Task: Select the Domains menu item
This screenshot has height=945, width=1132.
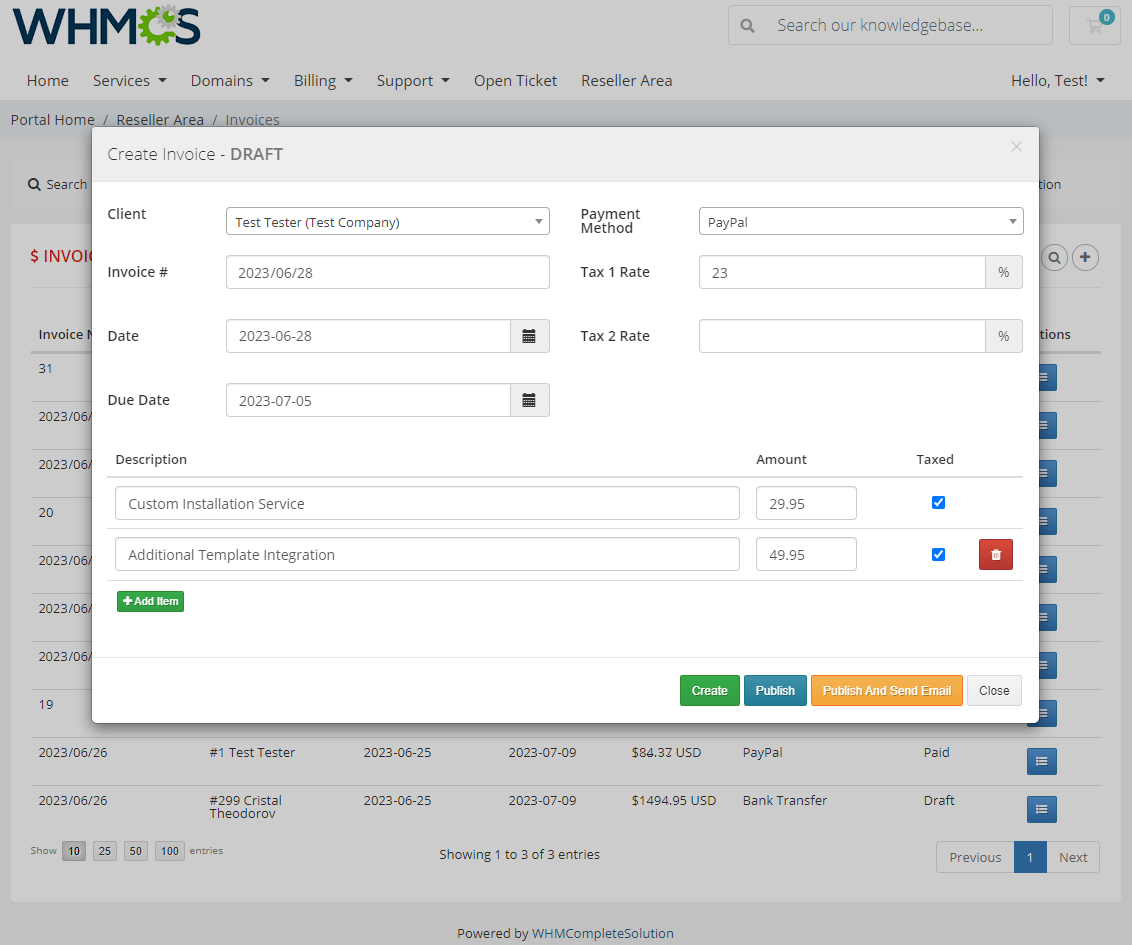Action: 229,80
